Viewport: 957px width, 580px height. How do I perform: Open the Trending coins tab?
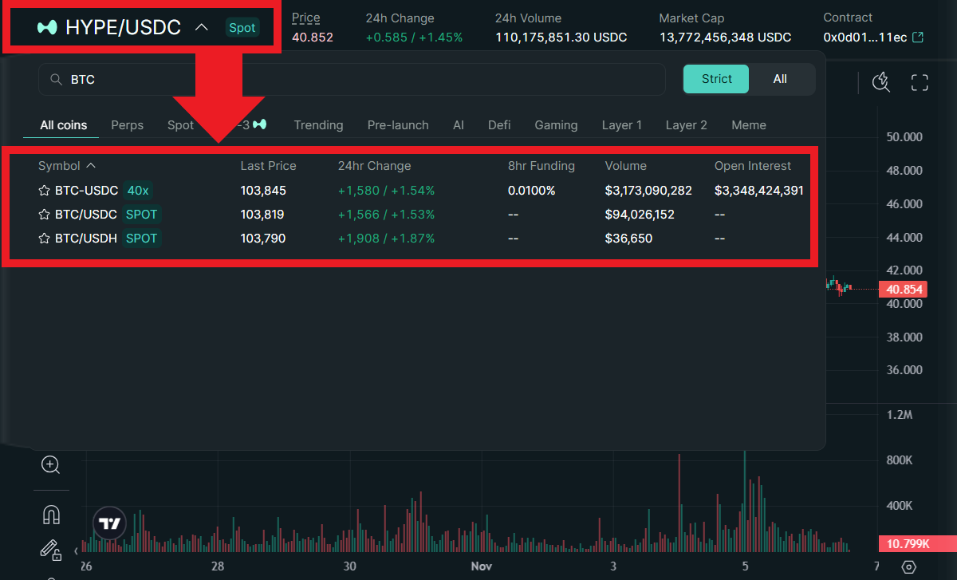[x=318, y=125]
